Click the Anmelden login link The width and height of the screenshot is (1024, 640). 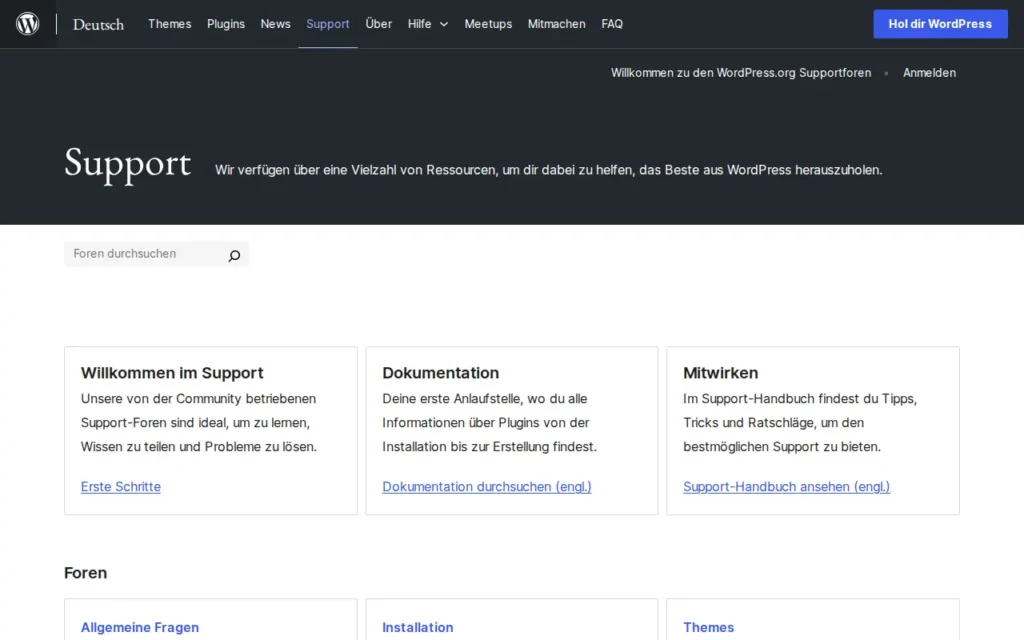click(x=929, y=73)
